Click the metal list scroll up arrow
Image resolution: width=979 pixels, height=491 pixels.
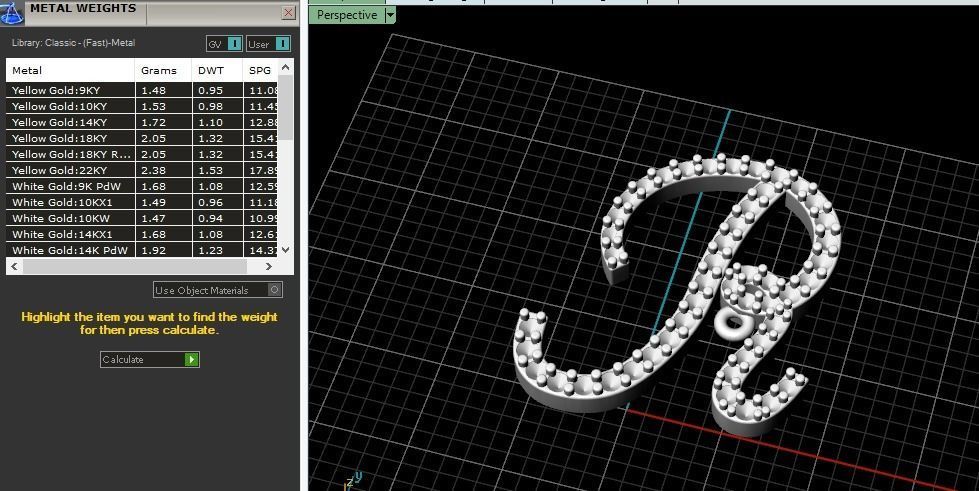[285, 67]
